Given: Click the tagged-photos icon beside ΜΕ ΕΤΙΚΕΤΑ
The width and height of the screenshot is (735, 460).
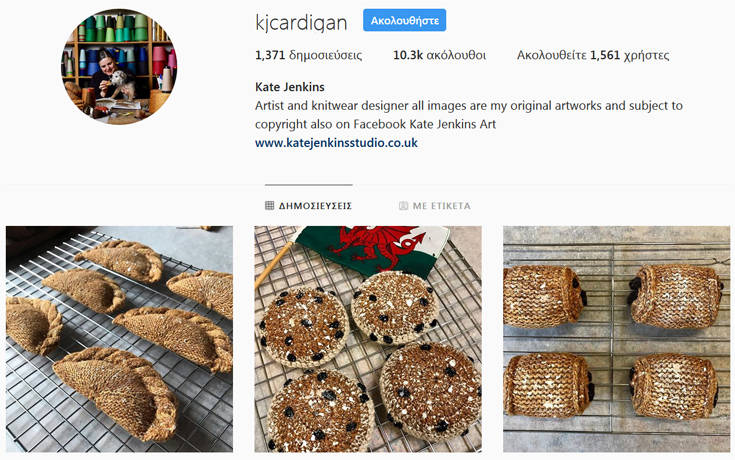Looking at the screenshot, I should coord(403,205).
